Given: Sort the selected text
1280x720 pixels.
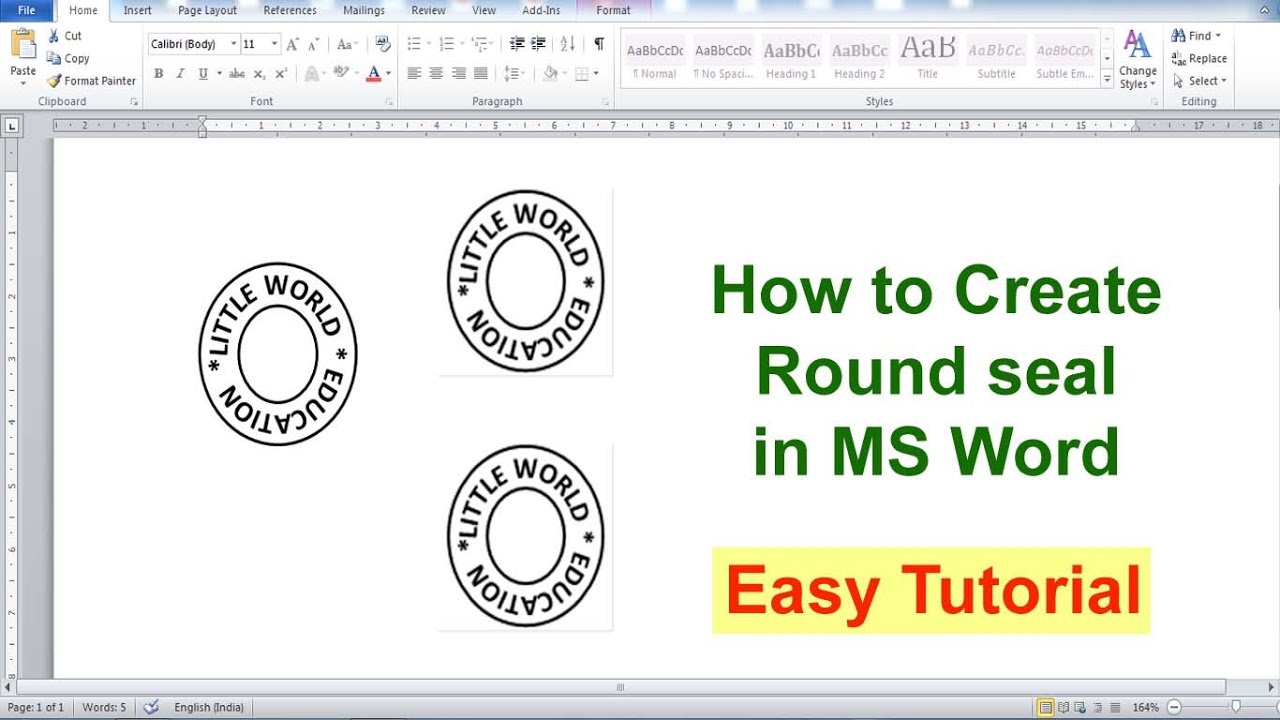Looking at the screenshot, I should tap(567, 44).
